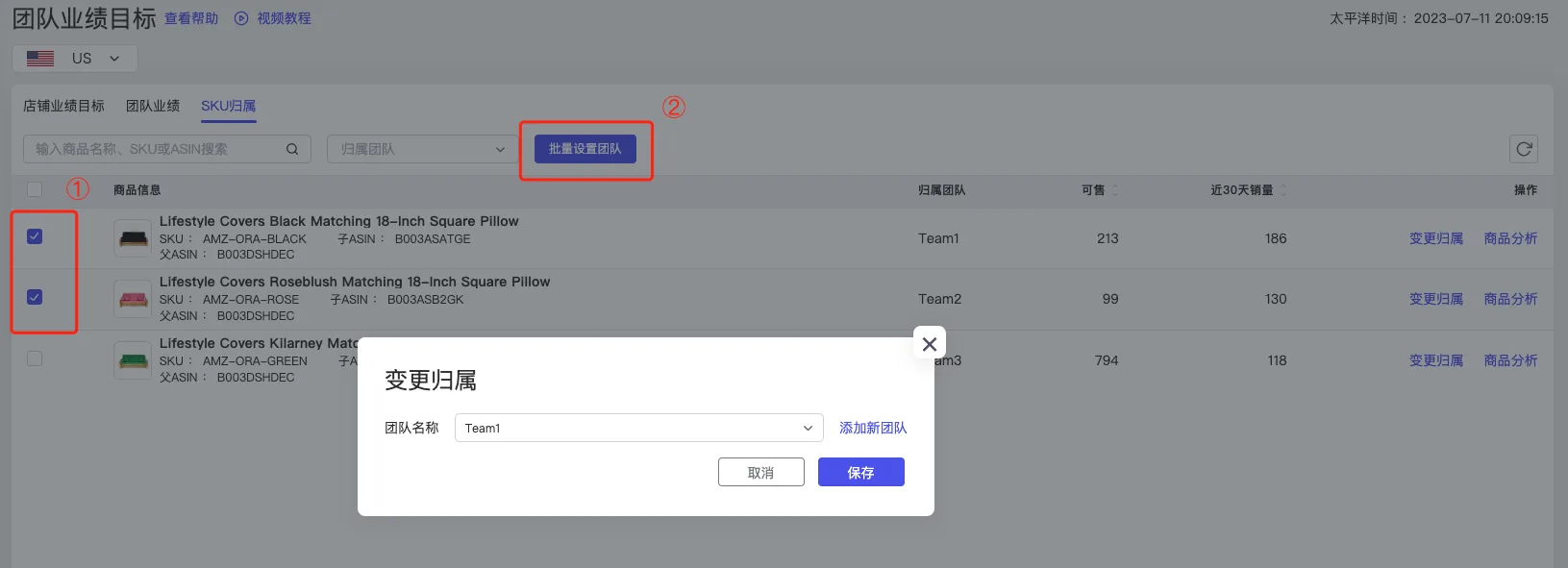Click the 130 sales value
1568x568 pixels.
click(1276, 299)
